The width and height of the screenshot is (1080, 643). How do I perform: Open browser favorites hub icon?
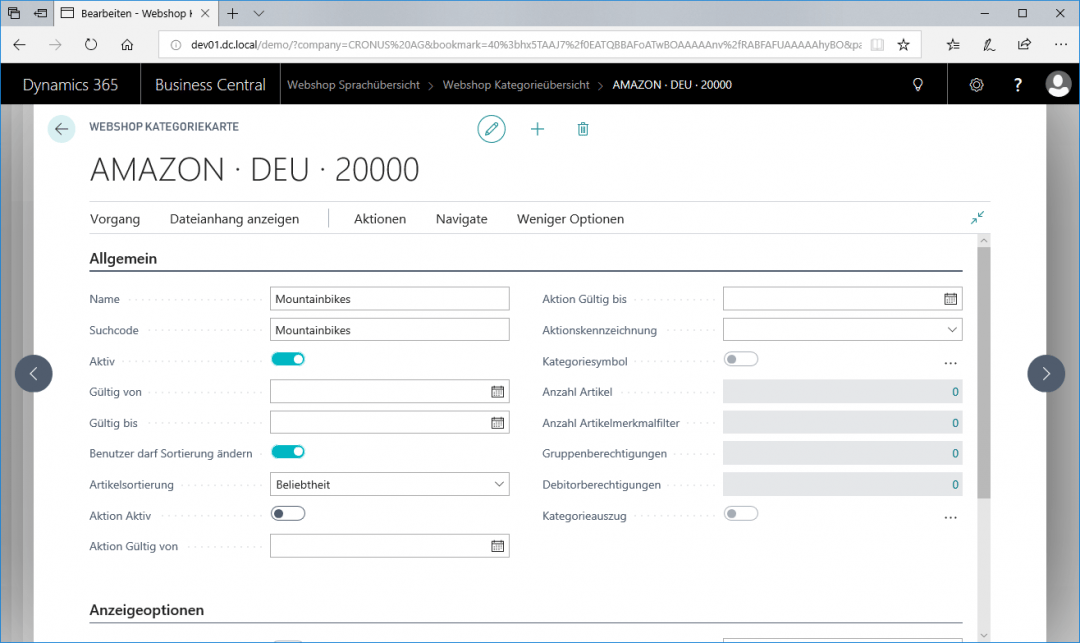tap(953, 45)
